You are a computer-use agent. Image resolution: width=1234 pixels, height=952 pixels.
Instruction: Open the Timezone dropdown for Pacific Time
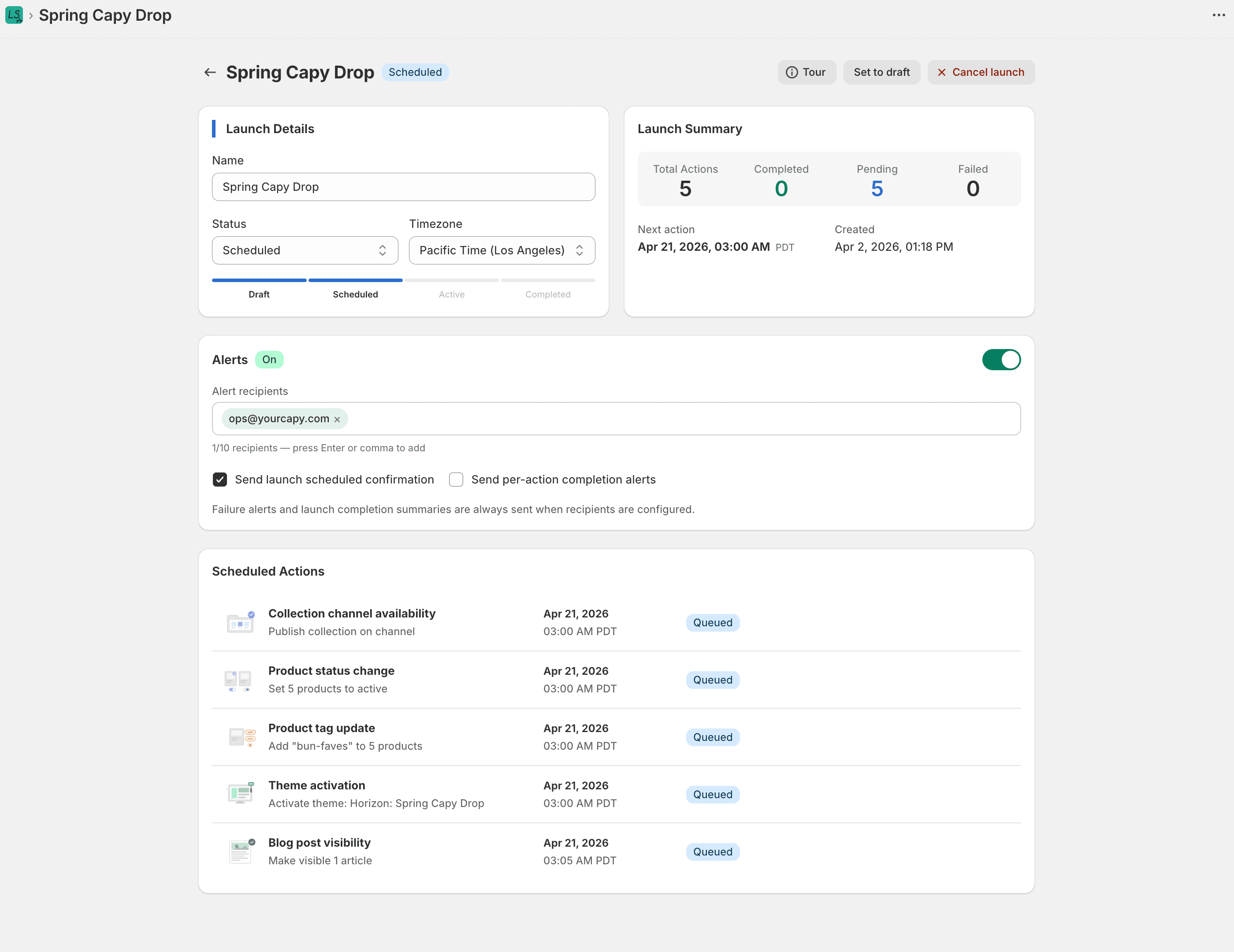tap(501, 250)
